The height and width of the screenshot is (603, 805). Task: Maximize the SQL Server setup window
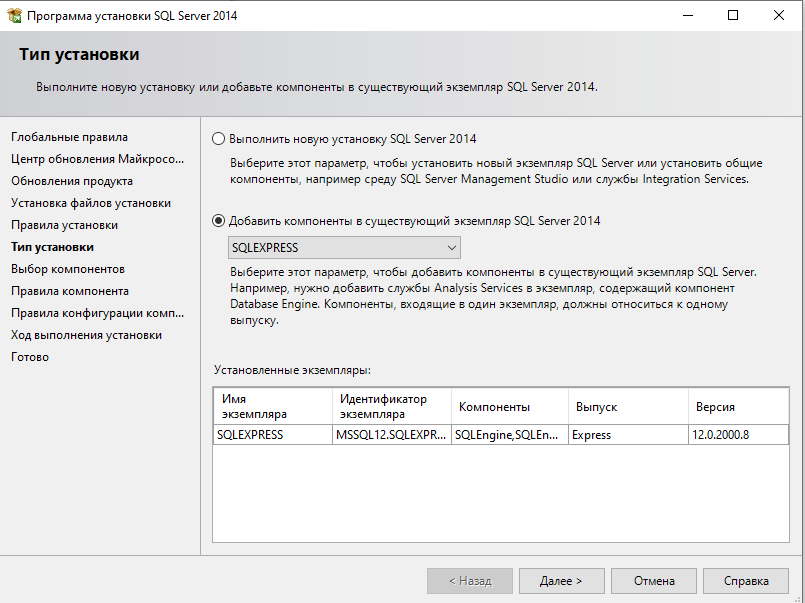pyautogui.click(x=733, y=15)
